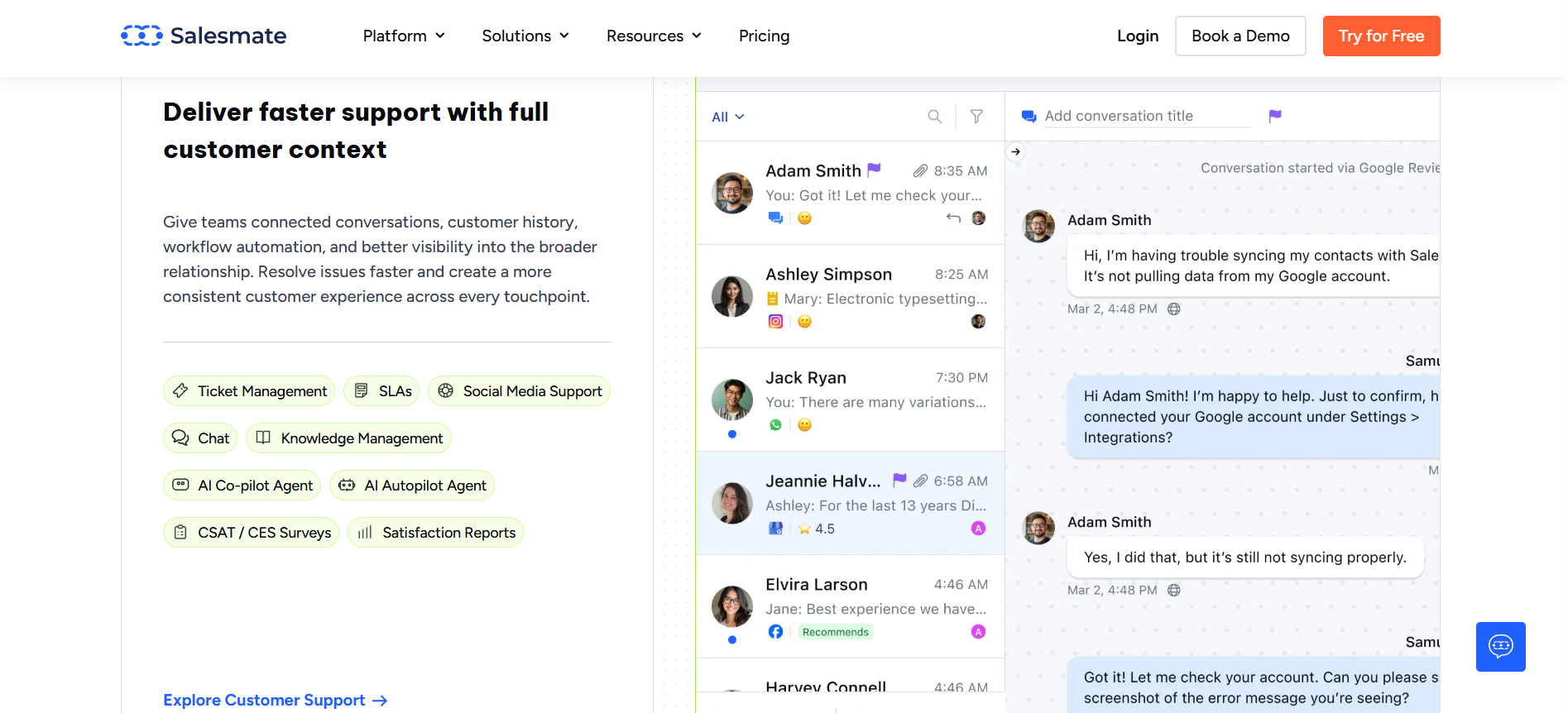Click the attachment paperclip on Adam Smith's conversation
Image resolution: width=1568 pixels, height=713 pixels.
[920, 170]
